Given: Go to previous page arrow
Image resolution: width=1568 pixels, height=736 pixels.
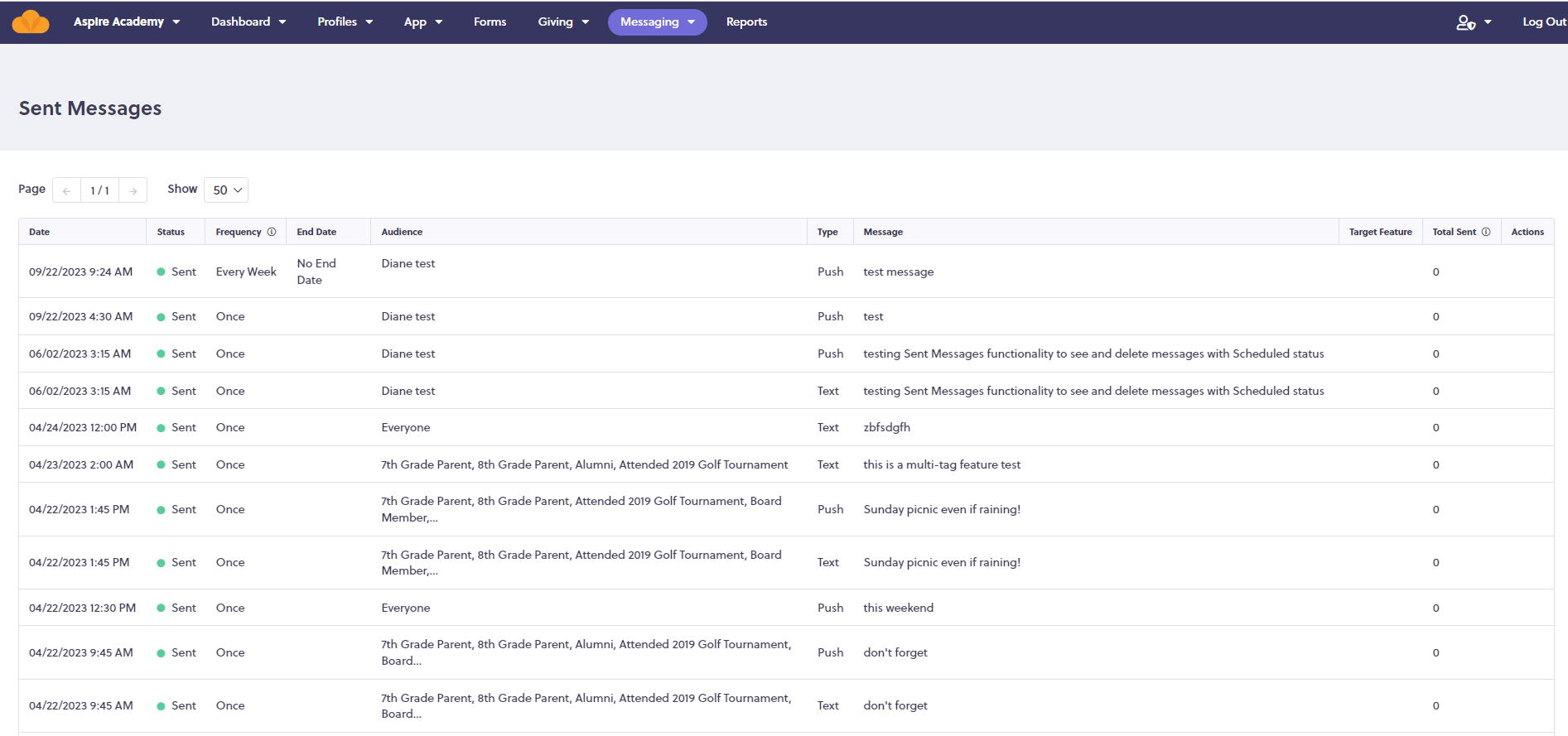Looking at the screenshot, I should coord(66,190).
